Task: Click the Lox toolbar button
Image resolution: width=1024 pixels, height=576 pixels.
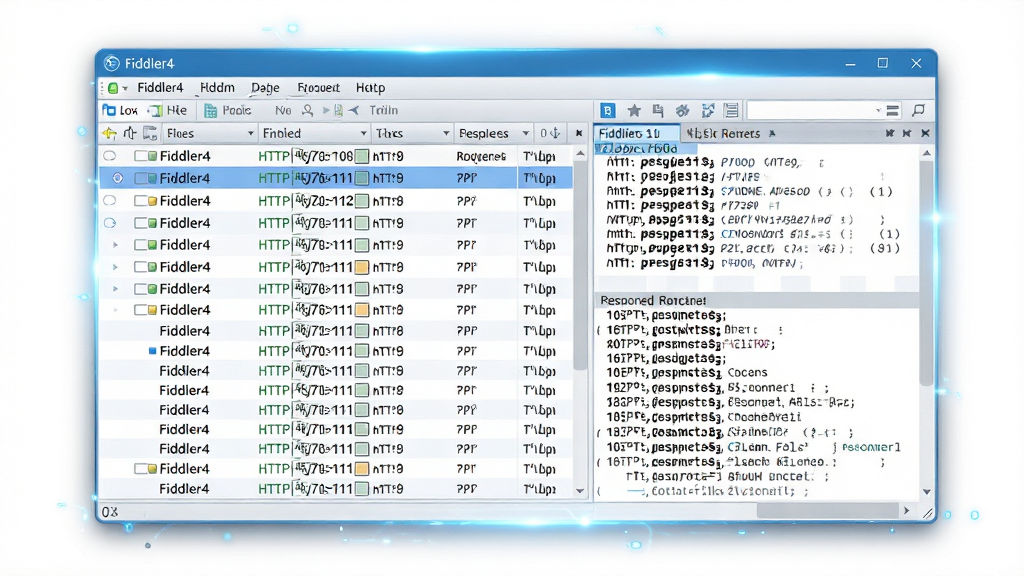Action: [x=120, y=110]
